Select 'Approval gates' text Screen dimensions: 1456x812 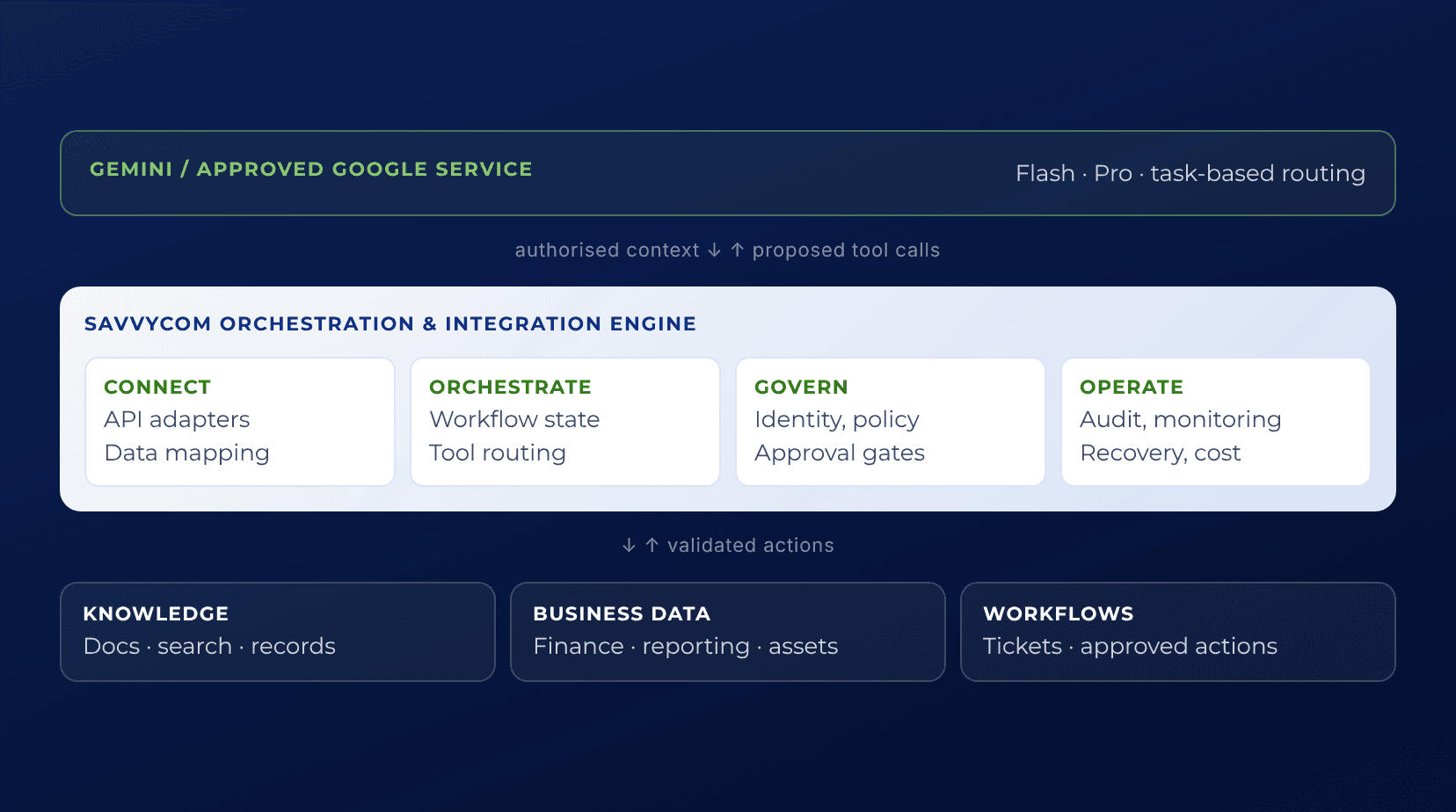[840, 453]
